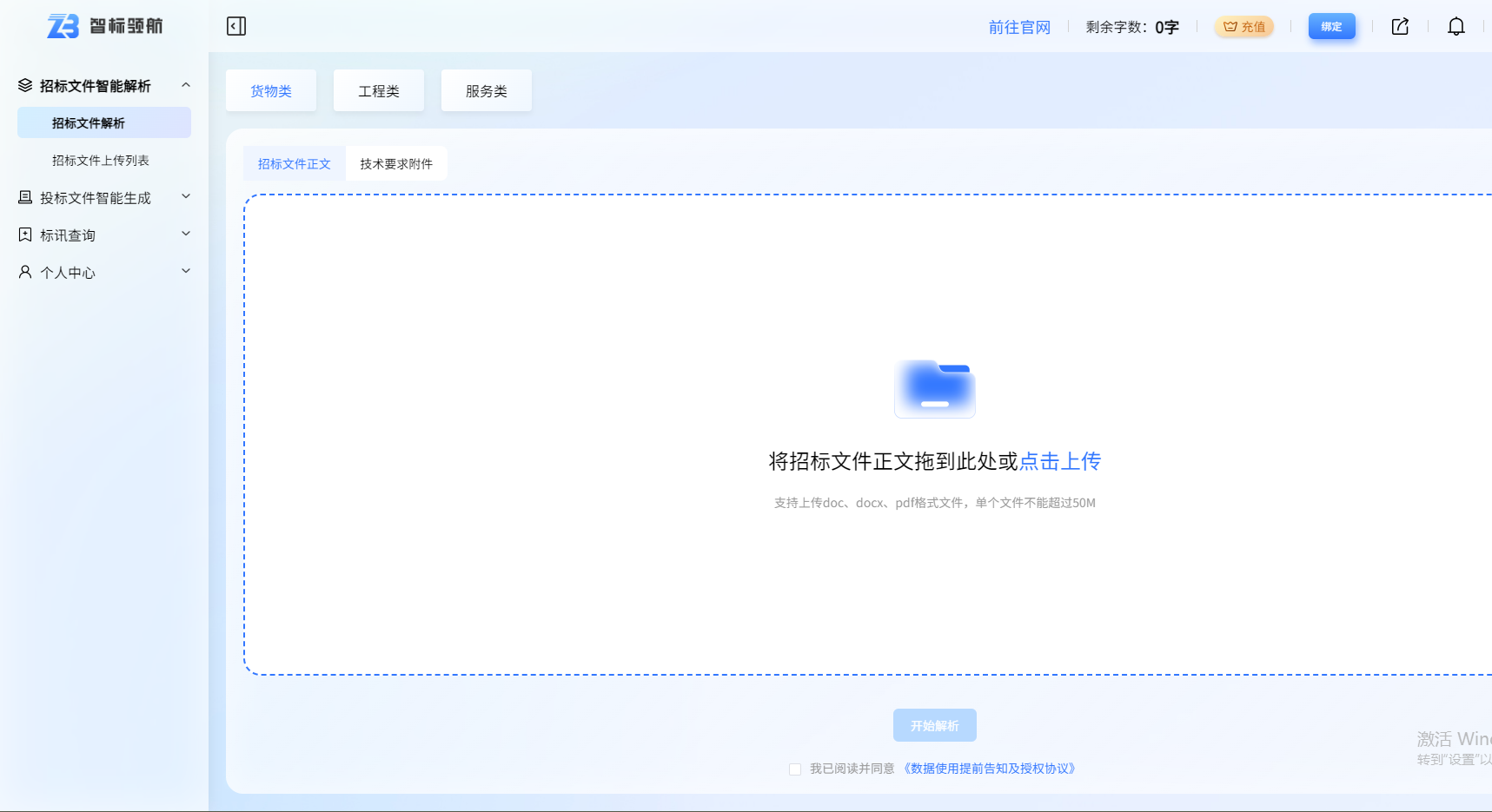This screenshot has width=1492, height=812.
Task: Click the 点击上传 link
Action: (x=1060, y=461)
